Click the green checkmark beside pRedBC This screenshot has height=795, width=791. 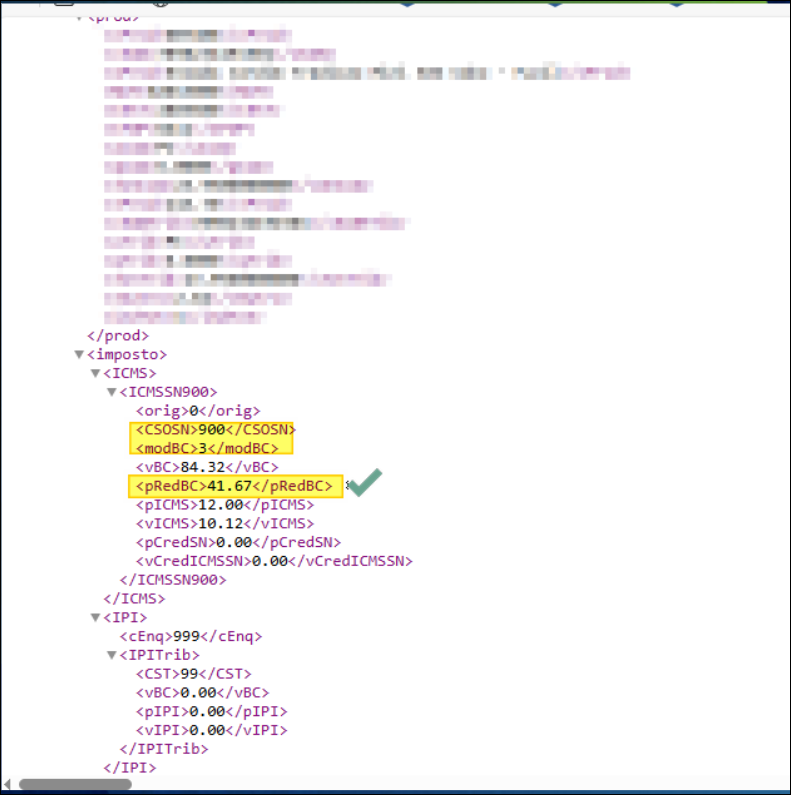click(x=366, y=484)
